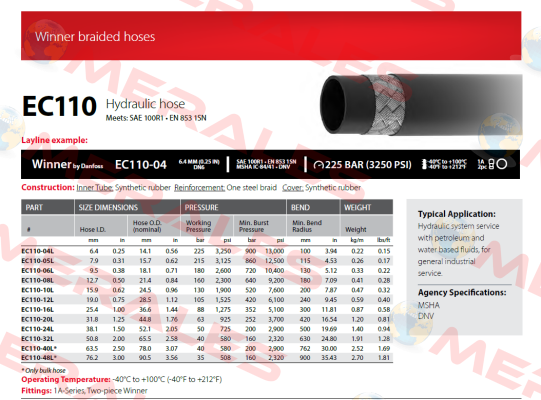Select part number EC110-04L
The height and width of the screenshot is (400, 541).
click(38, 251)
